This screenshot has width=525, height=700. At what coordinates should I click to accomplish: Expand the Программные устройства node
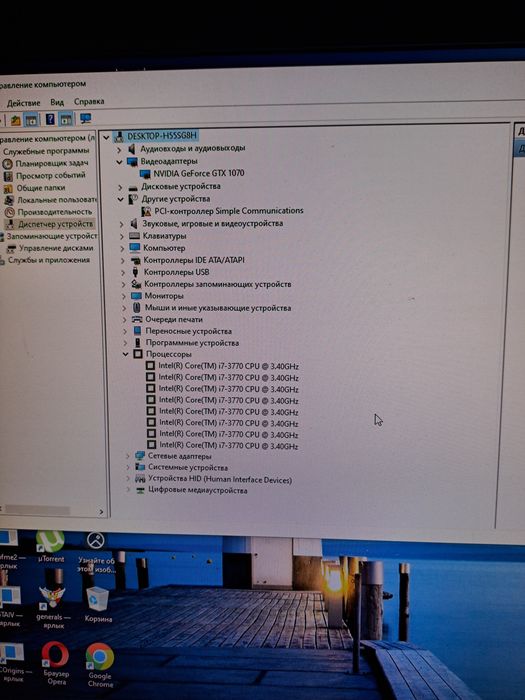click(125, 343)
